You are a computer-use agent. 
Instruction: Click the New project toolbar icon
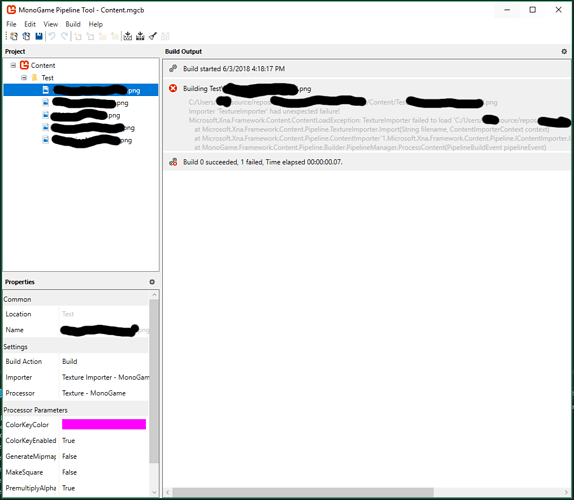(14, 36)
